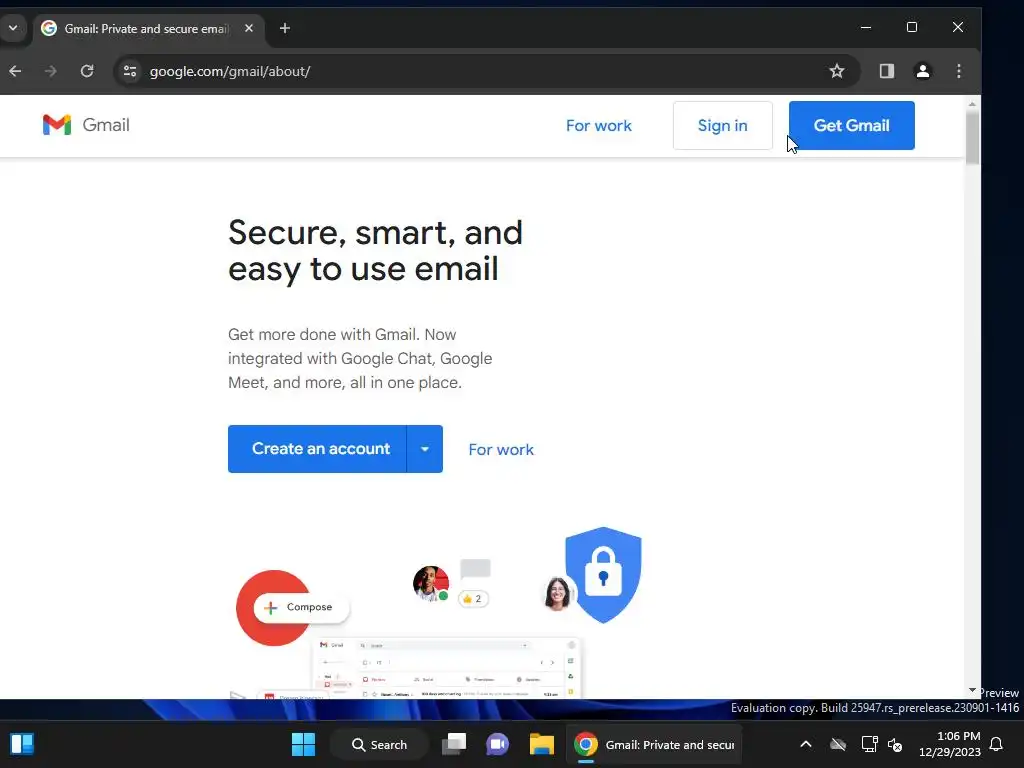Open Chrome side panel icon
This screenshot has height=768, width=1024.
click(x=886, y=71)
